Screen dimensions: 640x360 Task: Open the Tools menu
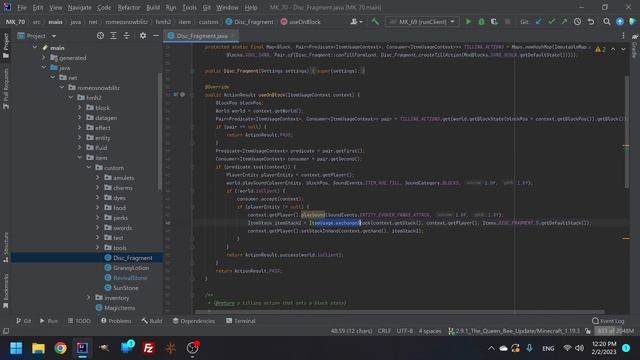pos(189,7)
